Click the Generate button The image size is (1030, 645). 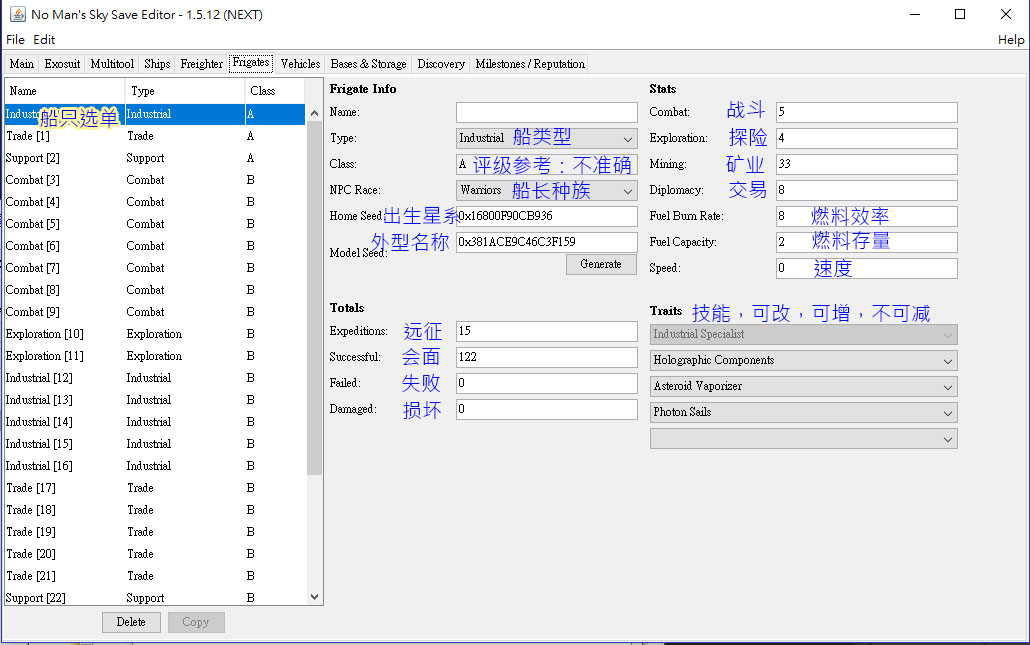(601, 264)
